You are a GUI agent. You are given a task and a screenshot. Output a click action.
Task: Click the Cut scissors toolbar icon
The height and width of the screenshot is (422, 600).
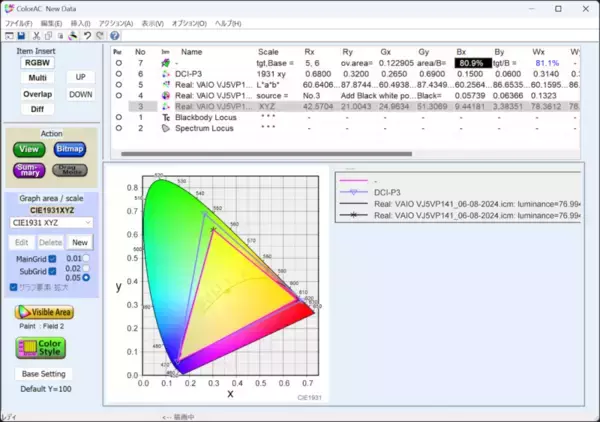[38, 35]
